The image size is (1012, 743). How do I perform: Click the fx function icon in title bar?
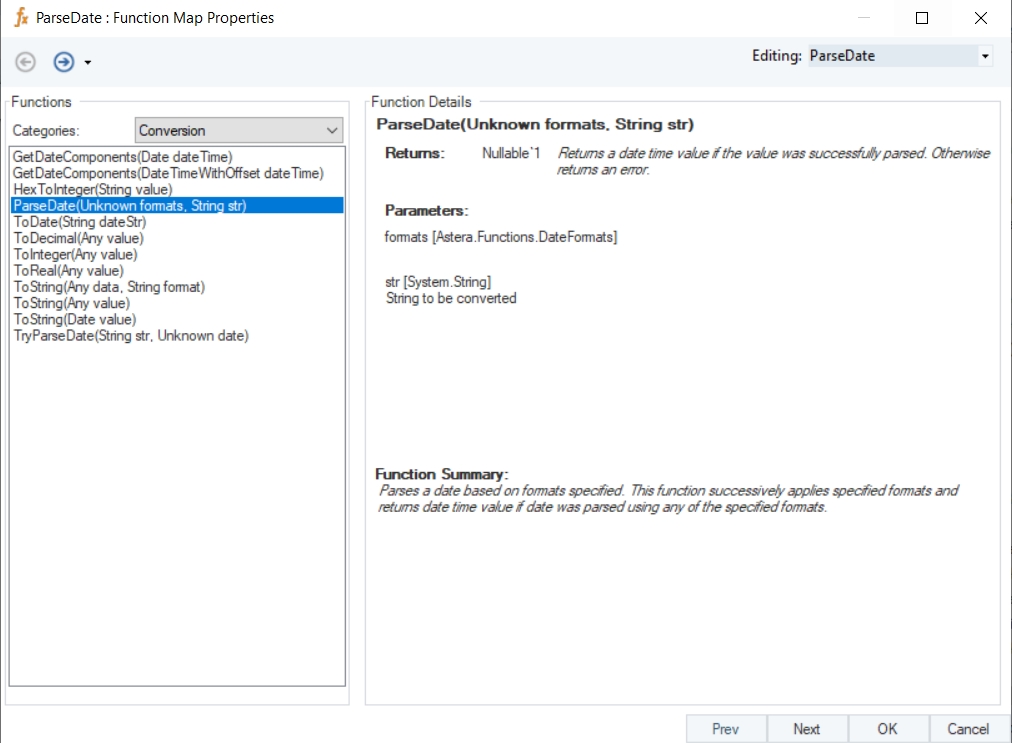coord(21,18)
